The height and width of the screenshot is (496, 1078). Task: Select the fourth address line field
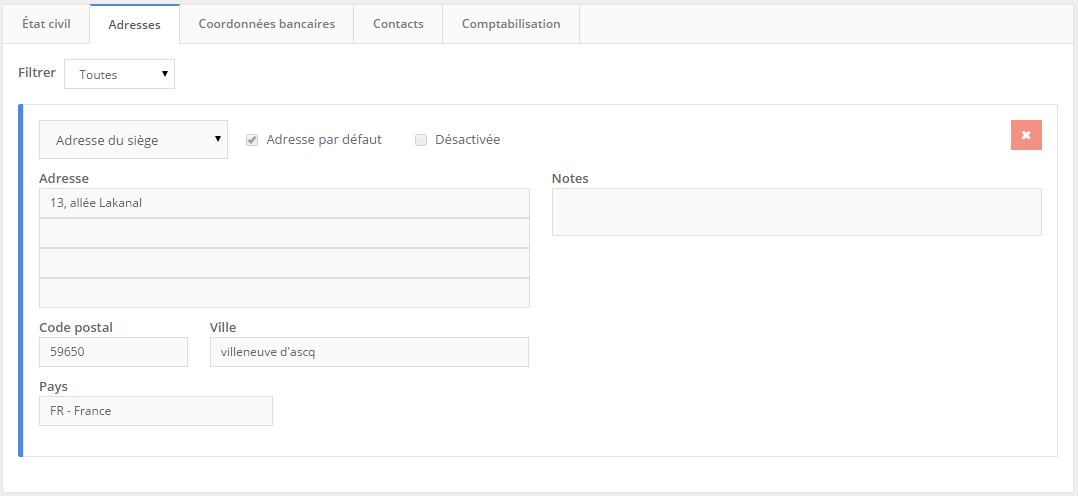click(x=284, y=293)
